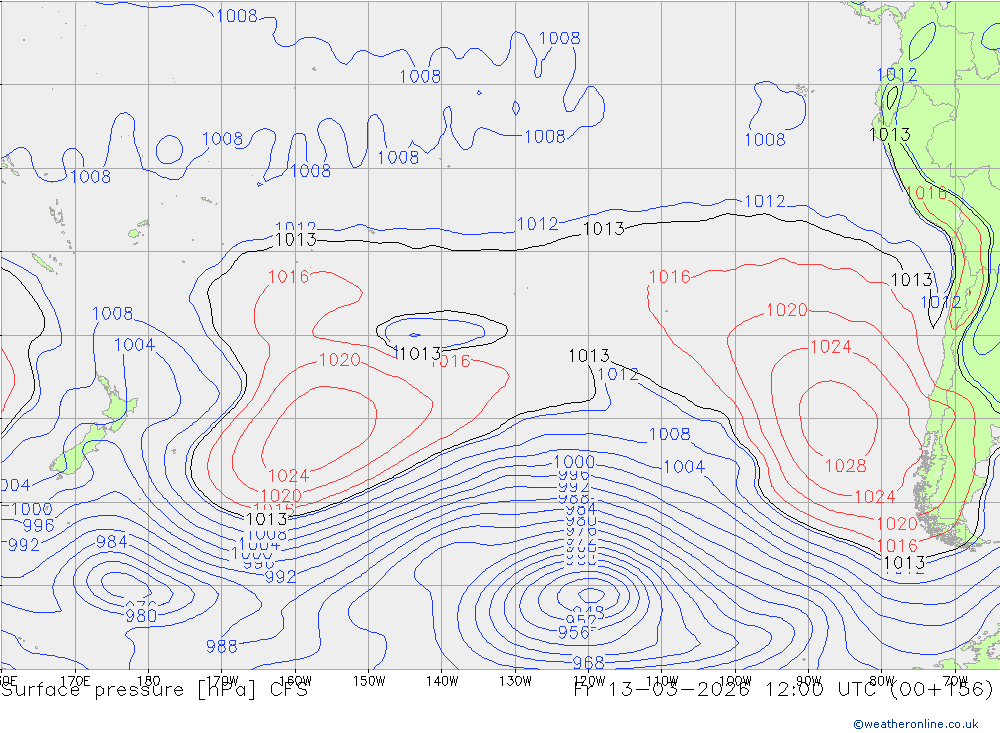Click the 980 isobar label
The height and width of the screenshot is (733, 1000).
[x=141, y=616]
